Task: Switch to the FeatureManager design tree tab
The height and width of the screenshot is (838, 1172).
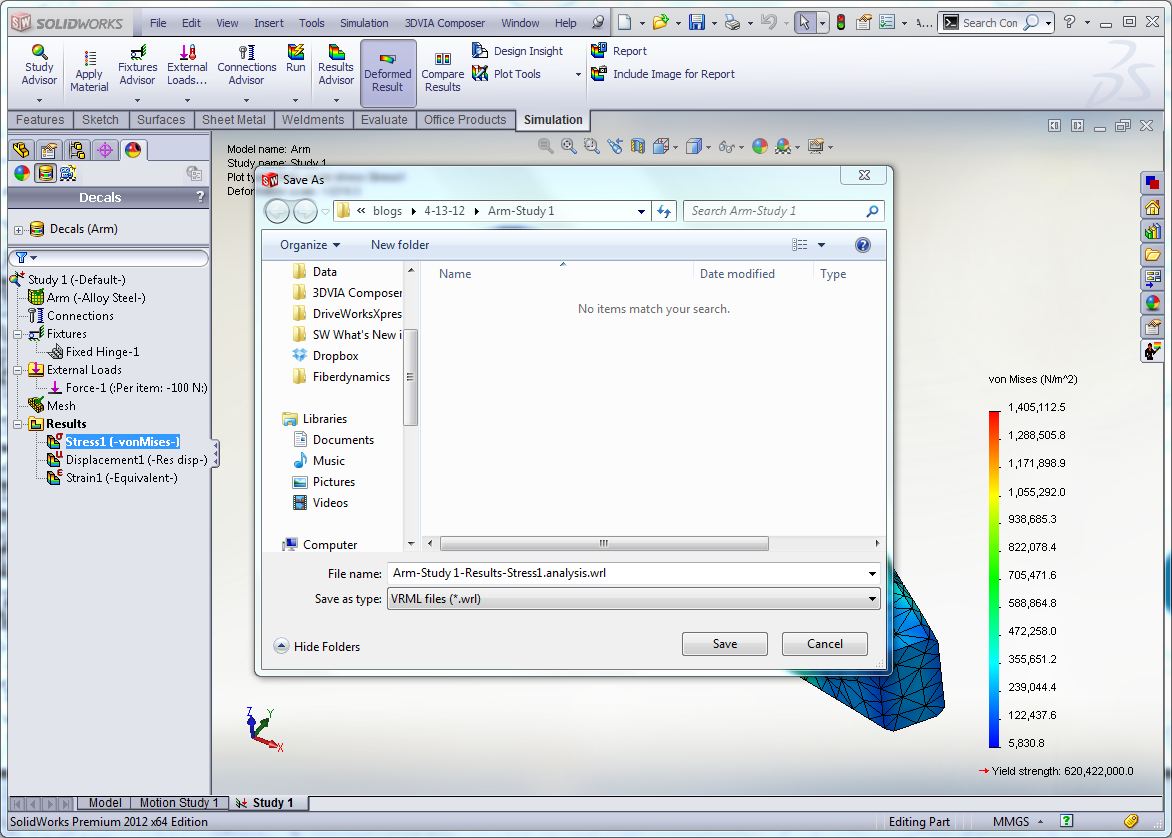Action: coord(21,150)
